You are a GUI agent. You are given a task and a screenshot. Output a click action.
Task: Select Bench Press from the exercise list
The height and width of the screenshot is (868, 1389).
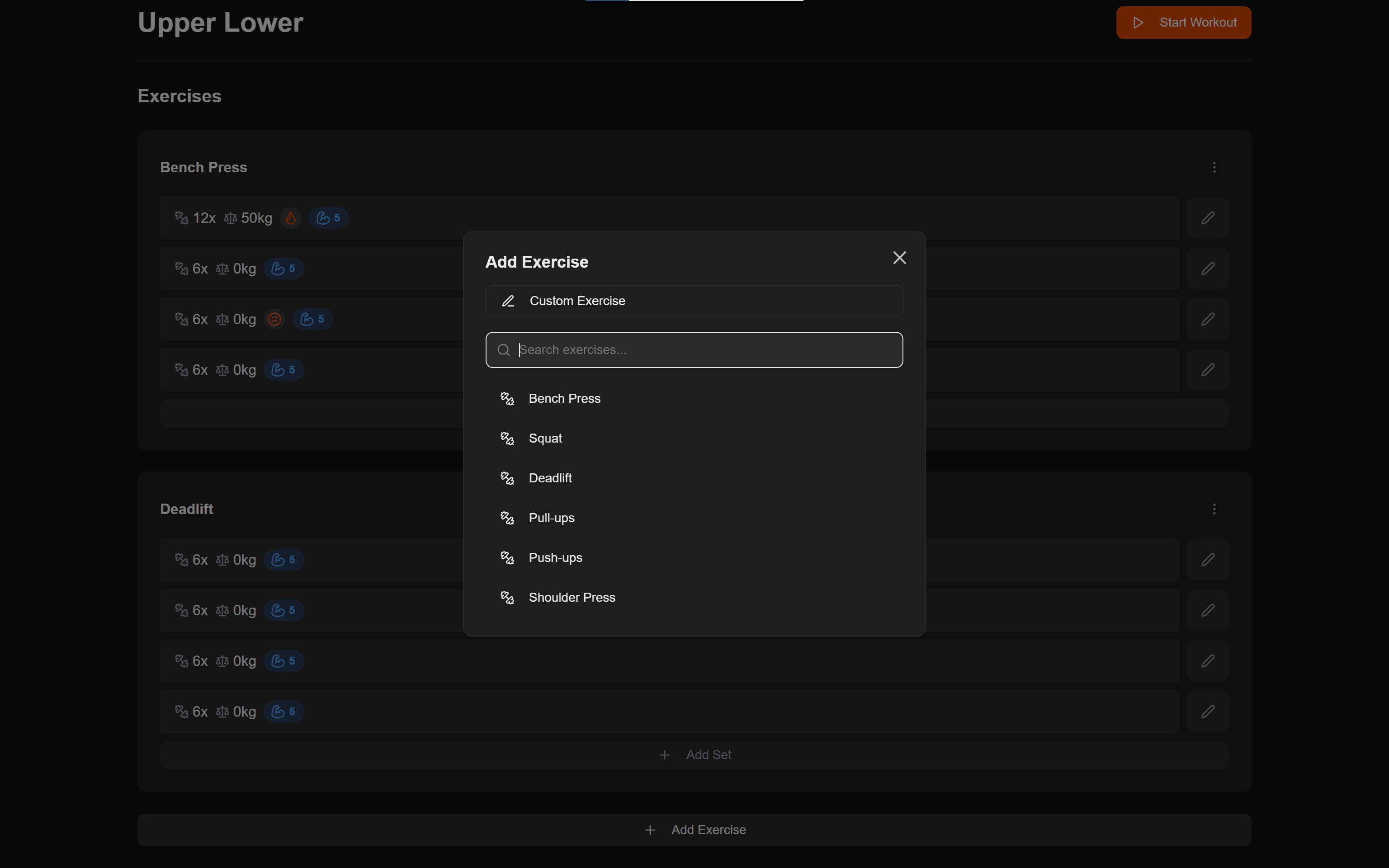(x=694, y=398)
